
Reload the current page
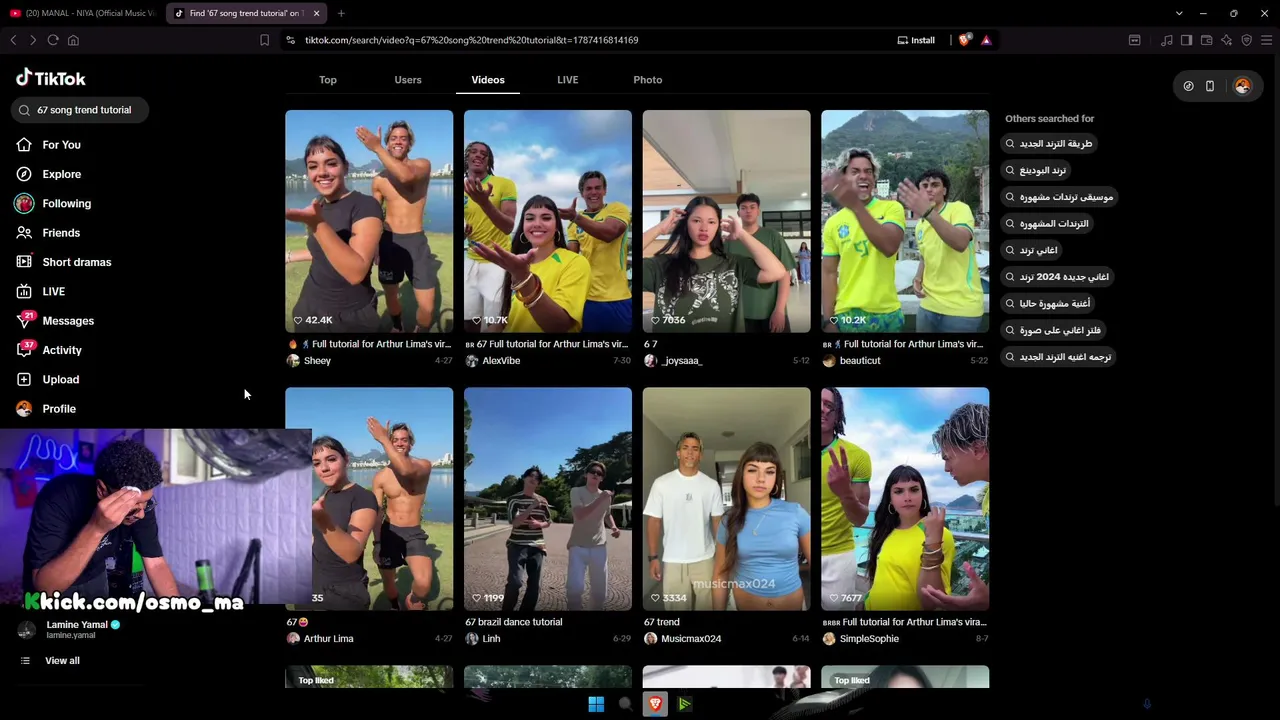point(53,40)
